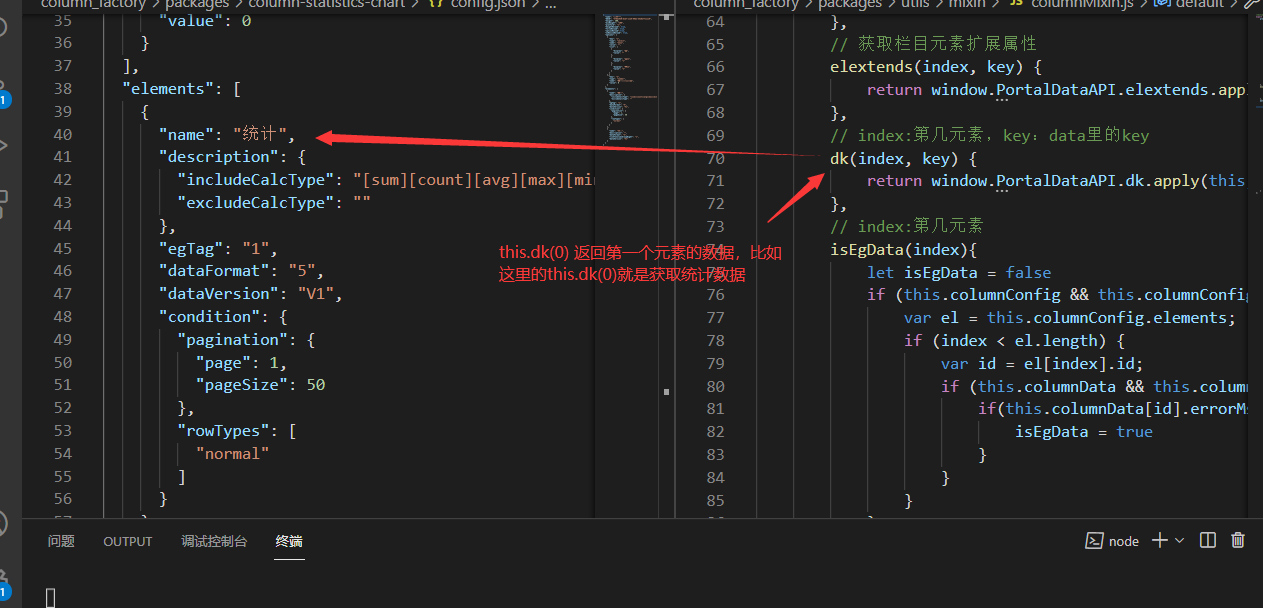Click the "includeCalcType" key

tap(255, 180)
